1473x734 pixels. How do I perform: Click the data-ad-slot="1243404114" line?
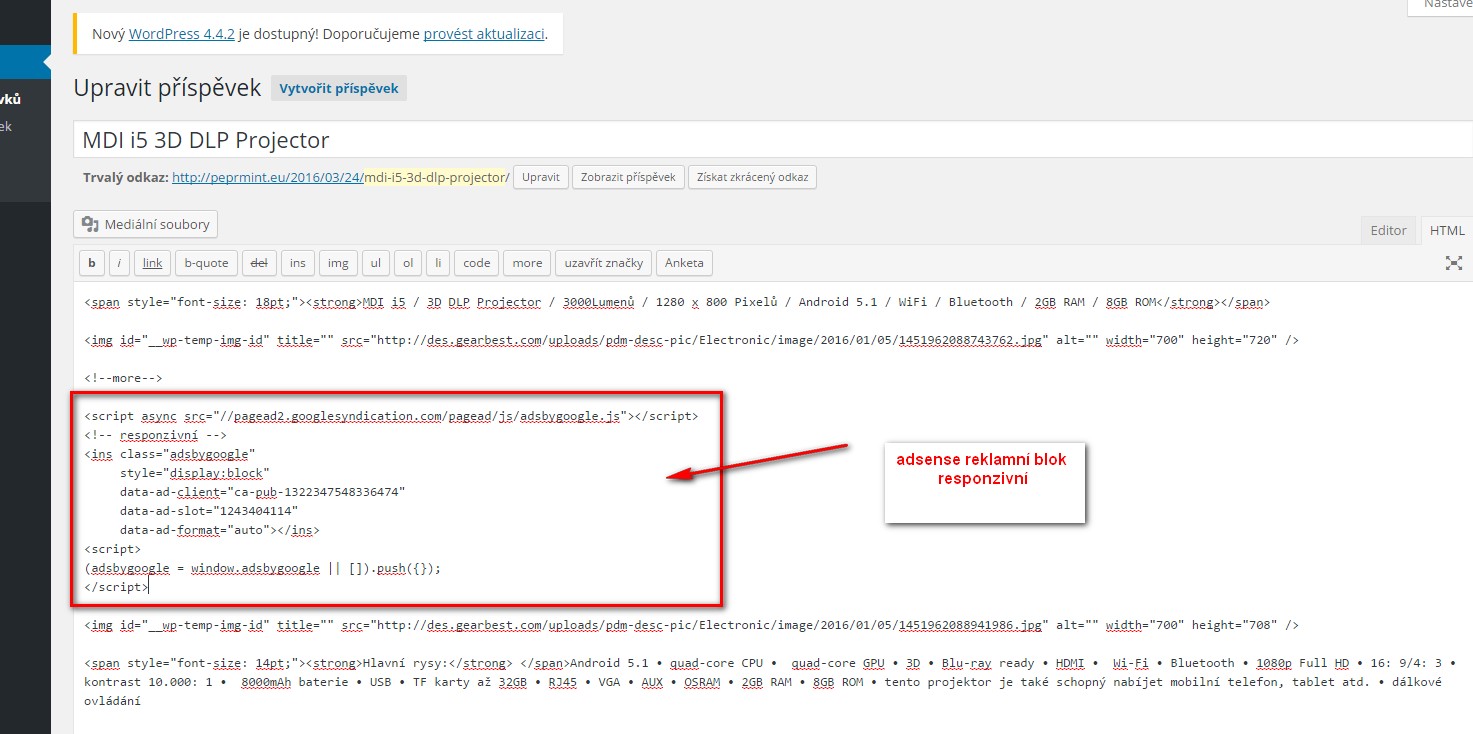tap(209, 510)
